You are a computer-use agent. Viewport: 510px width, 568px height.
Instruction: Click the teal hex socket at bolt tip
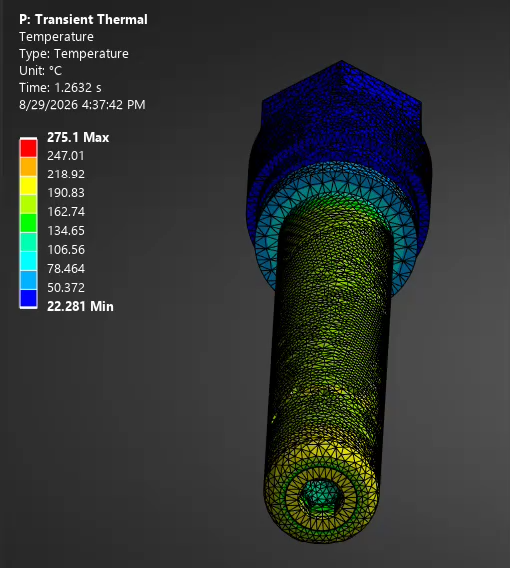click(321, 497)
